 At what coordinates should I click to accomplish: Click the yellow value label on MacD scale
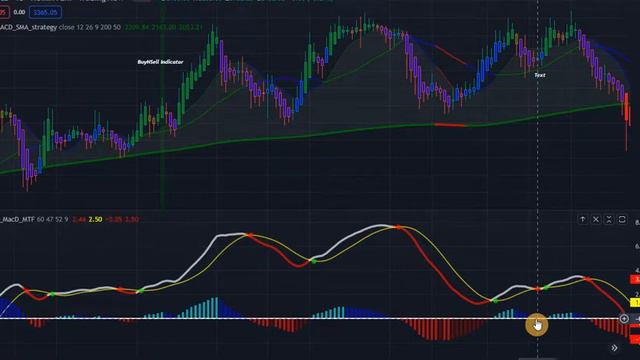[x=635, y=302]
